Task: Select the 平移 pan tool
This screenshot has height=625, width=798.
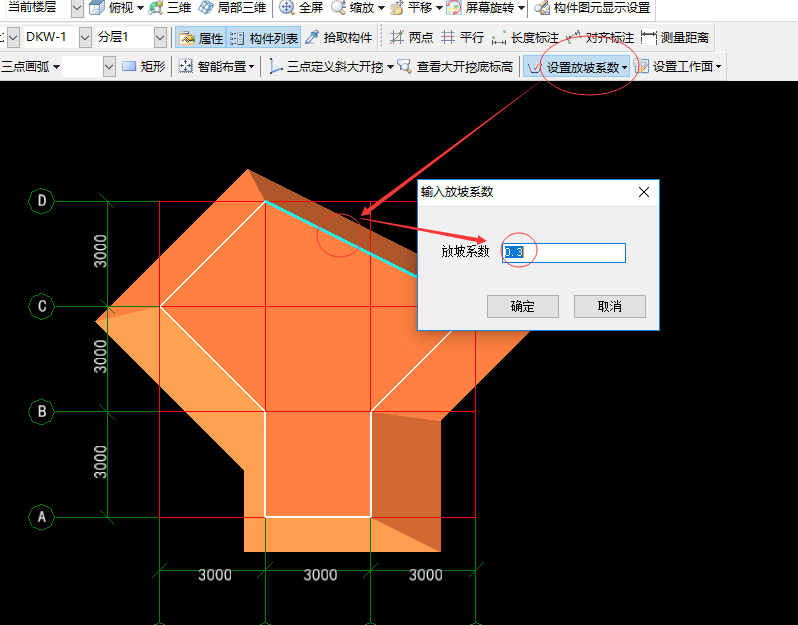Action: tap(411, 8)
